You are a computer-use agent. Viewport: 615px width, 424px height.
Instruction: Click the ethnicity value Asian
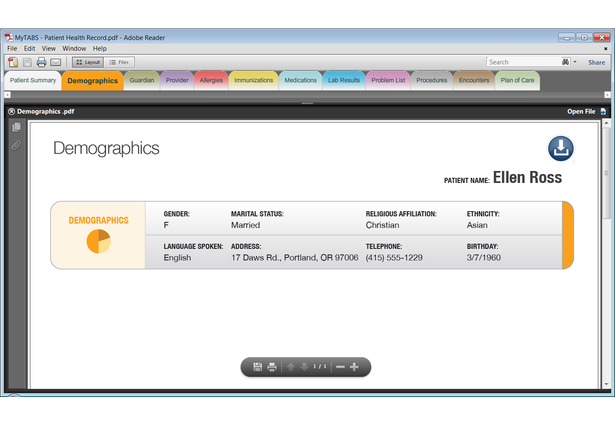click(x=477, y=225)
